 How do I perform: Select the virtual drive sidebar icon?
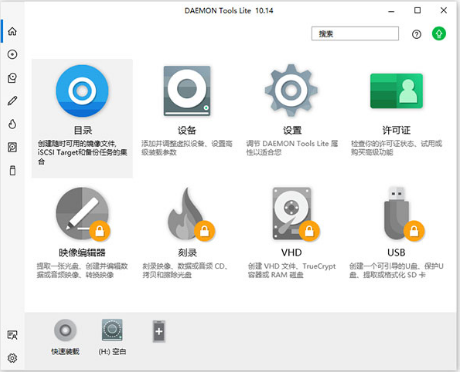pos(12,78)
